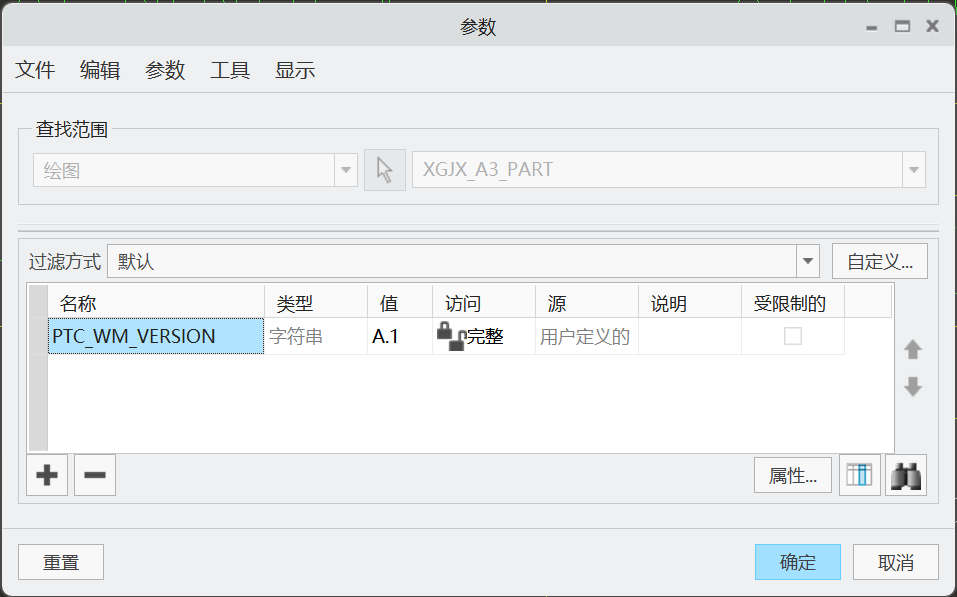This screenshot has width=957, height=597.
Task: Open the 过滤方式 filter dropdown showing 默认
Action: coord(806,260)
